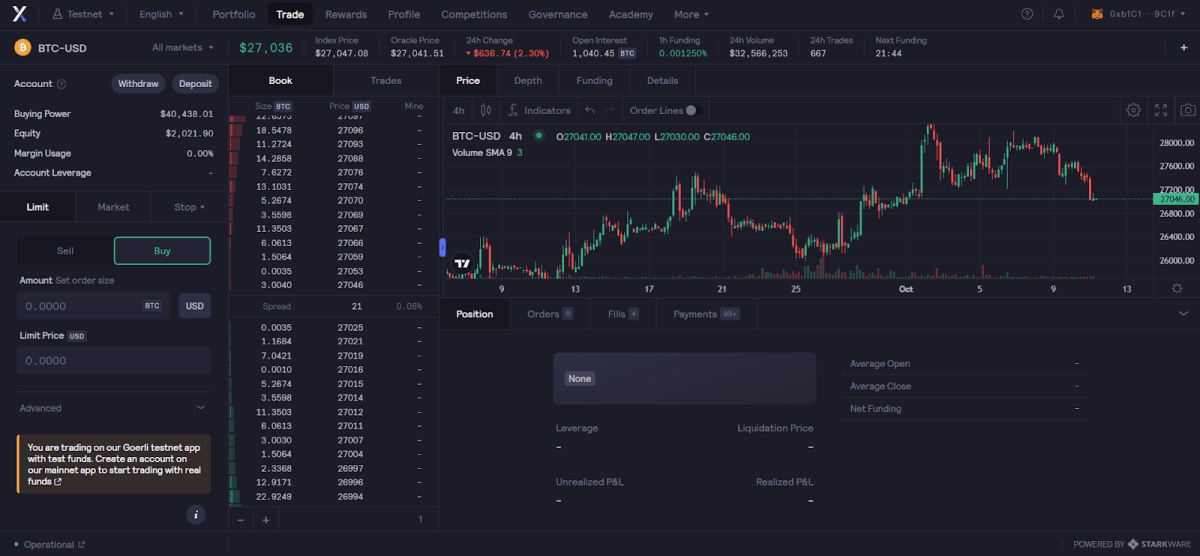Click the Starkware powered-by logo
This screenshot has height=556, width=1200.
click(x=1160, y=545)
